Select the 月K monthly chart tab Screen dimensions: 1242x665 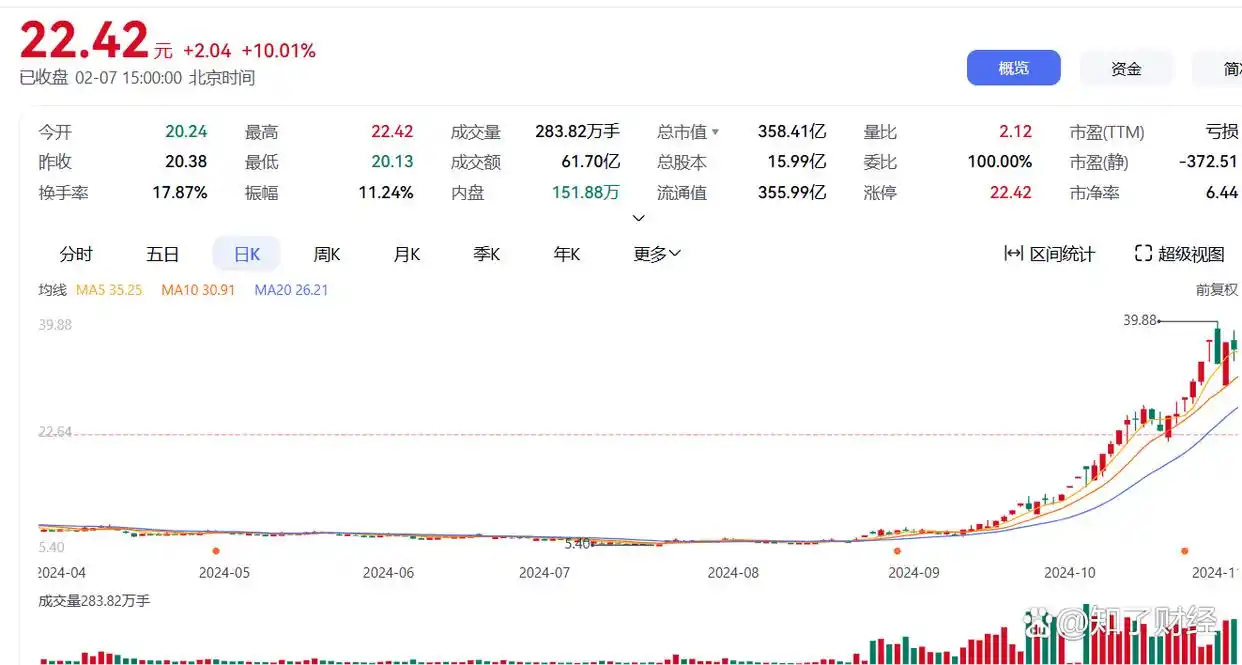(x=407, y=254)
